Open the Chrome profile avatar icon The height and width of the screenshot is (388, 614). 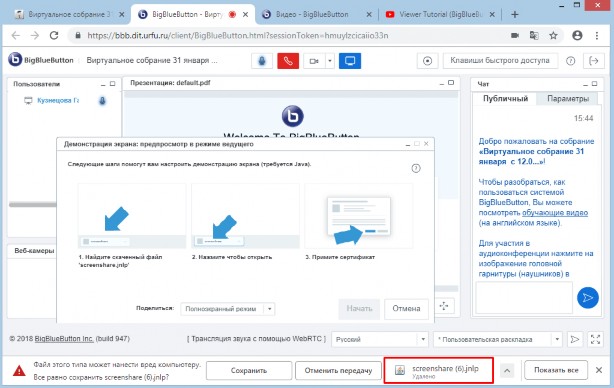577,36
